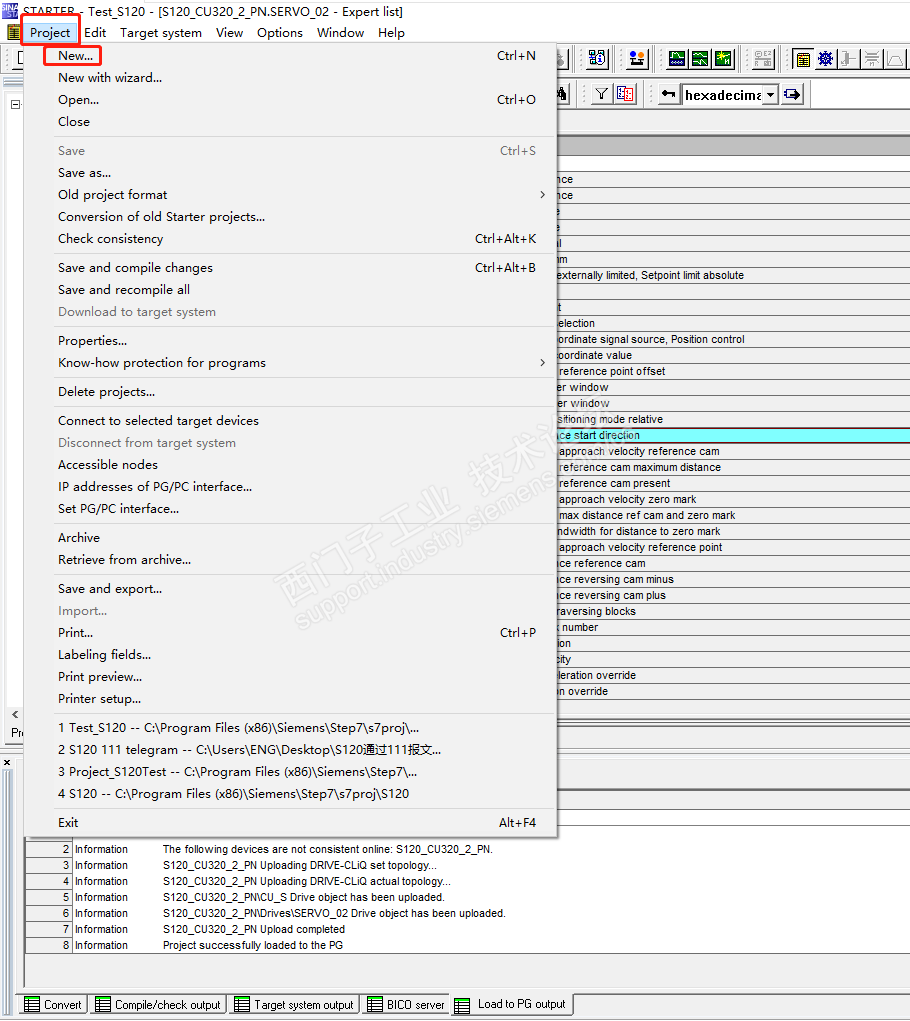Select Print preview...
Screen dimensions: 910x1021
(x=100, y=677)
